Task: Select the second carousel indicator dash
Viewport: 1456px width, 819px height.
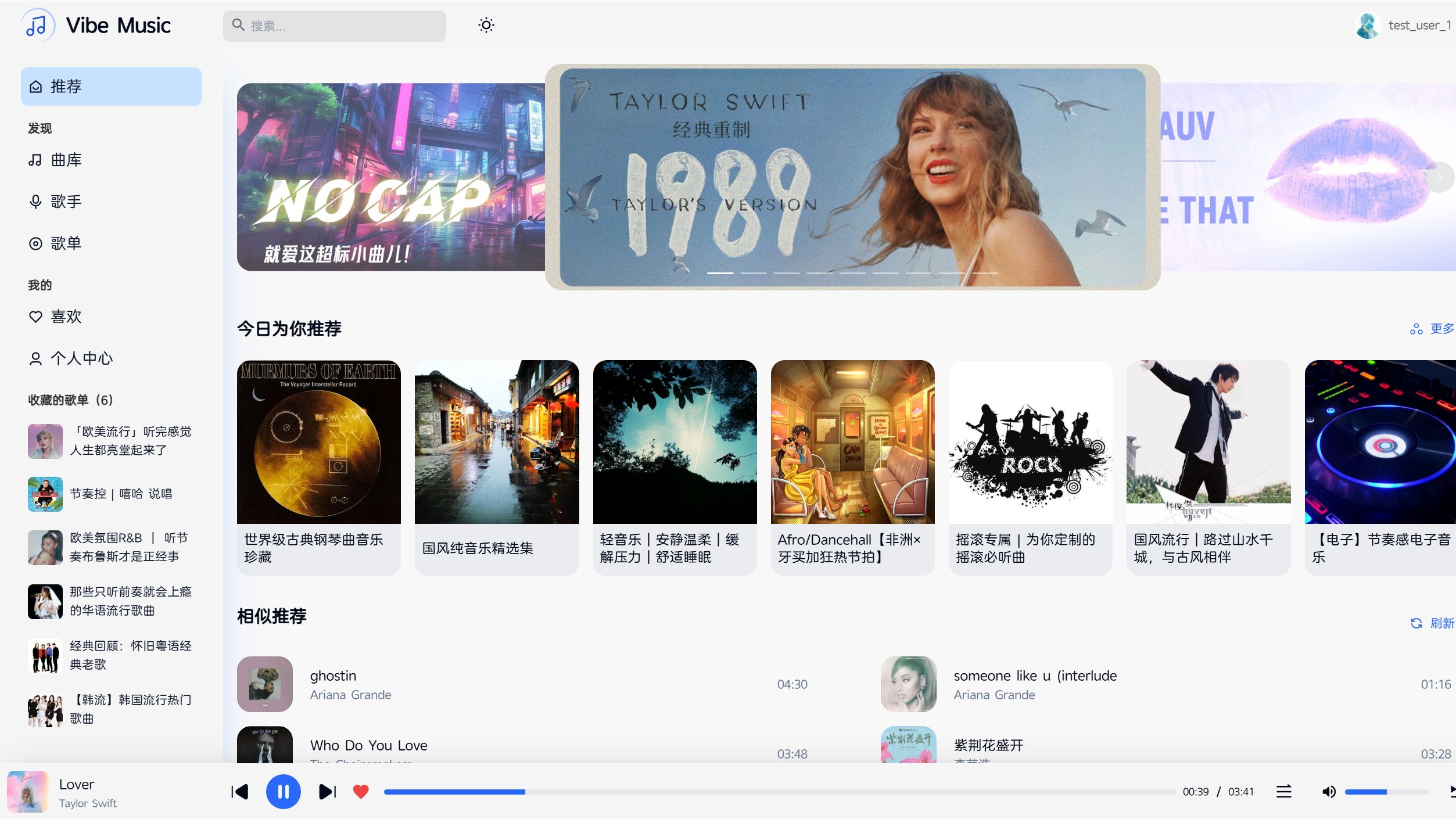Action: [x=753, y=273]
